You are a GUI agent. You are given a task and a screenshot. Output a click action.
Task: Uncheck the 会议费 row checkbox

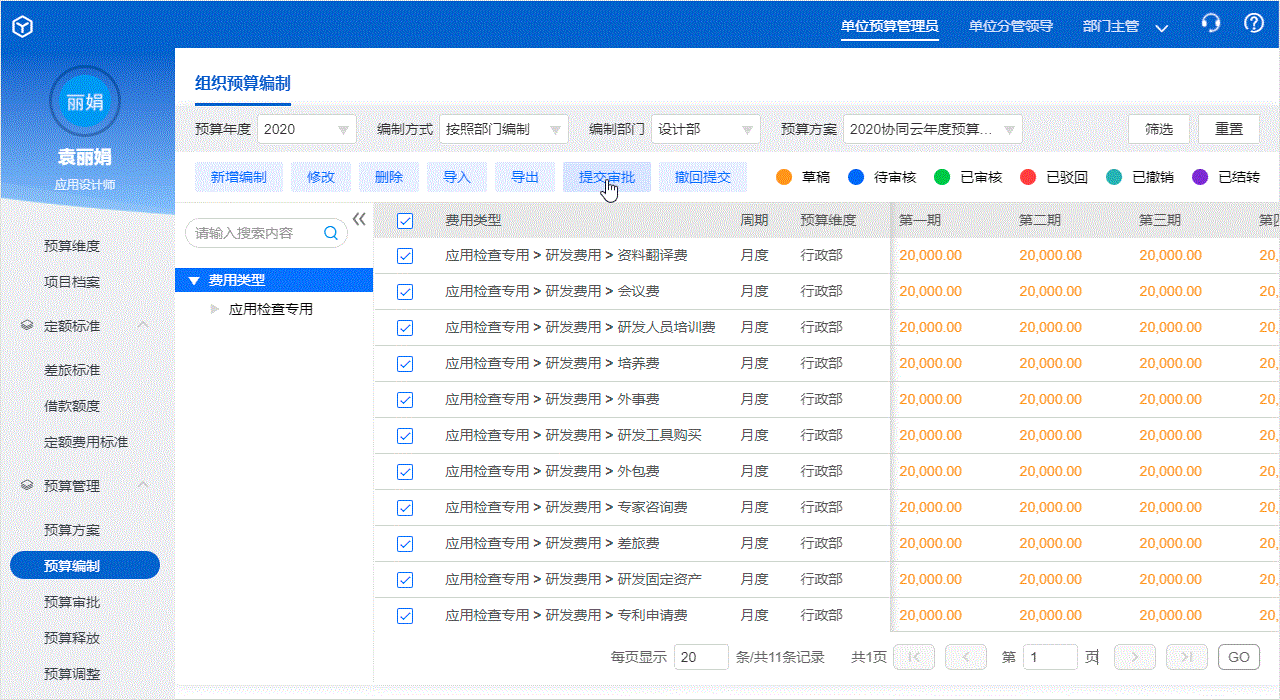[x=405, y=292]
